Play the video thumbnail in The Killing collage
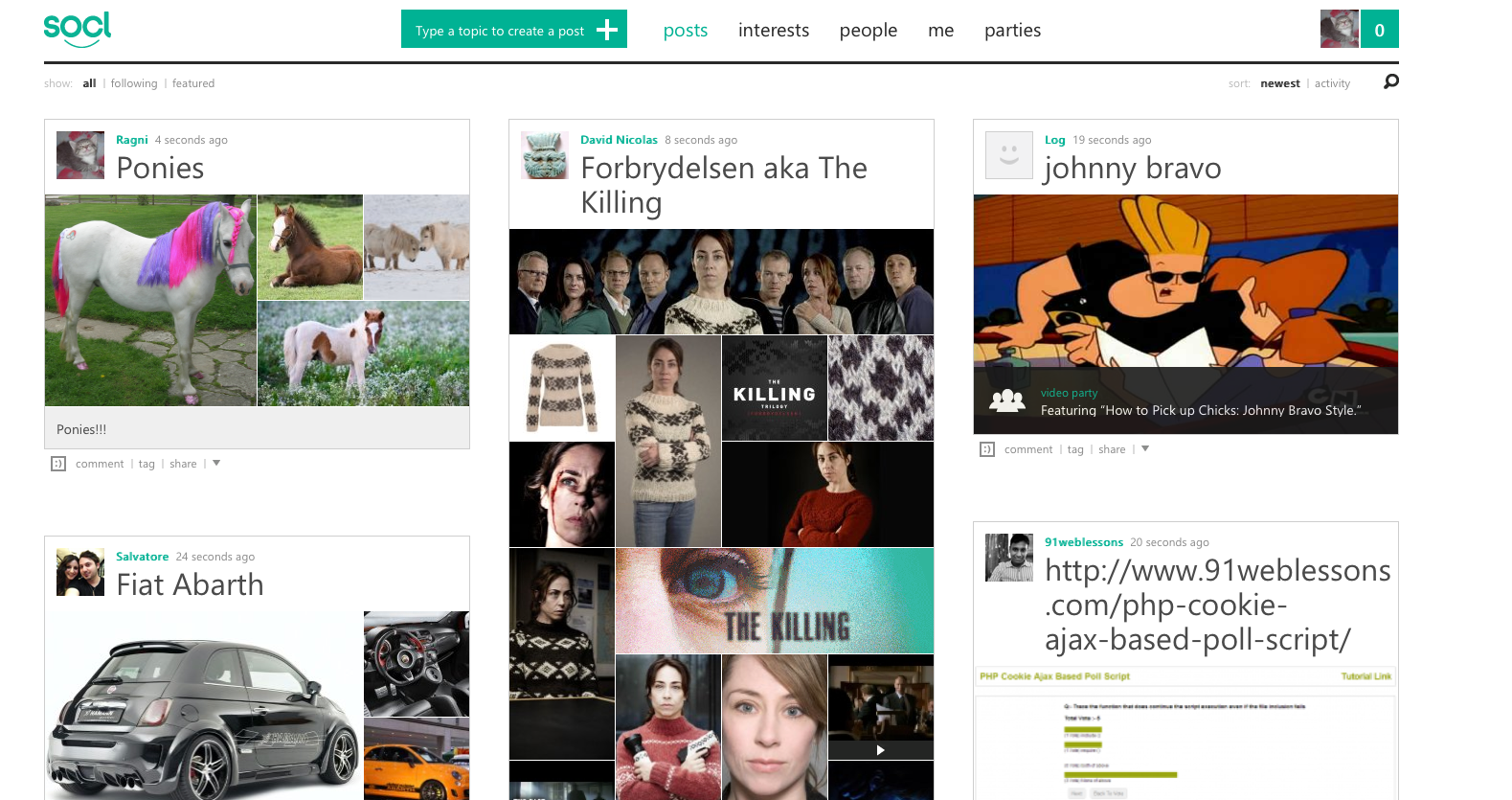Viewport: 1512px width, 800px height. (x=881, y=707)
